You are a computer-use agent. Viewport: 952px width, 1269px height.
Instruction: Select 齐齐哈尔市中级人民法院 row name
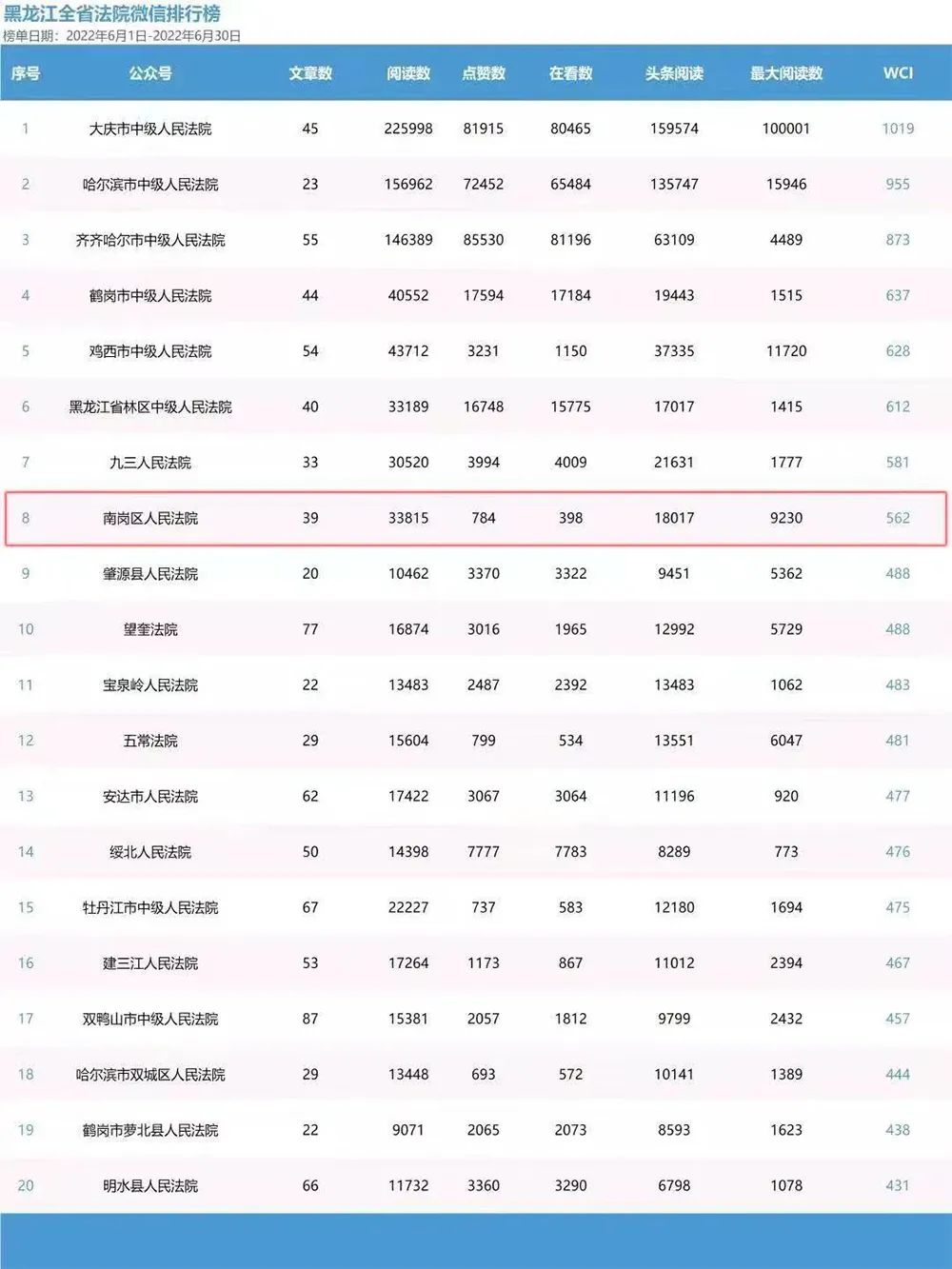(150, 240)
